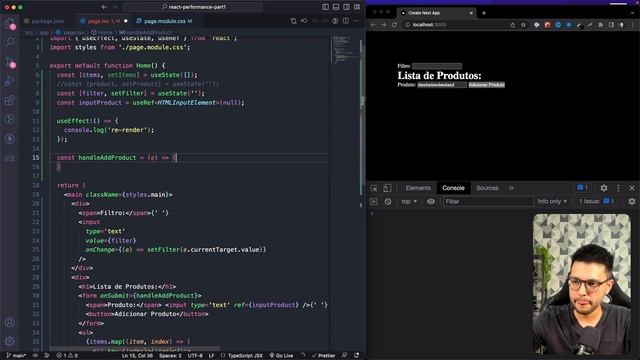Toggle the primary side bar layout icon
The image size is (640, 360).
(325, 7)
